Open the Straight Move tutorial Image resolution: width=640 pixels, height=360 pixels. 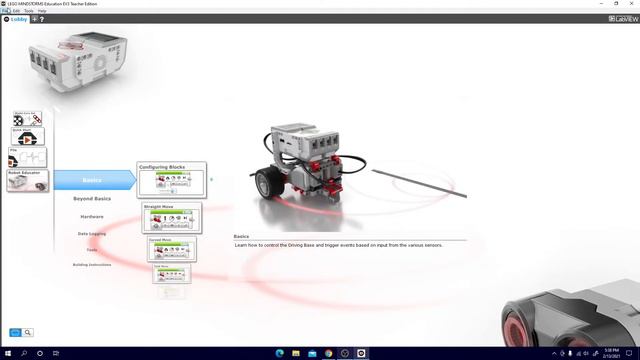point(172,218)
